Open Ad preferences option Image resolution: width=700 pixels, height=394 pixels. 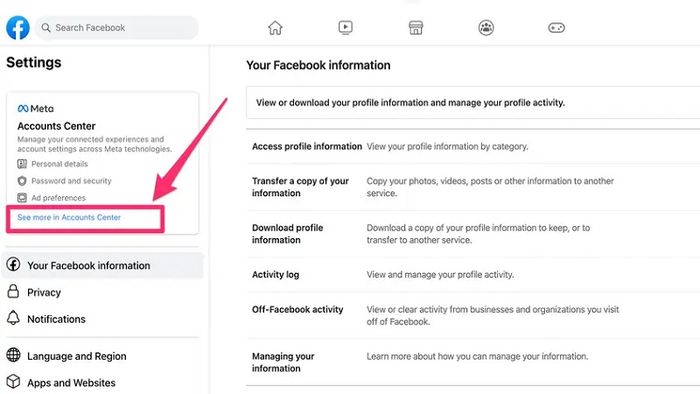pos(51,198)
